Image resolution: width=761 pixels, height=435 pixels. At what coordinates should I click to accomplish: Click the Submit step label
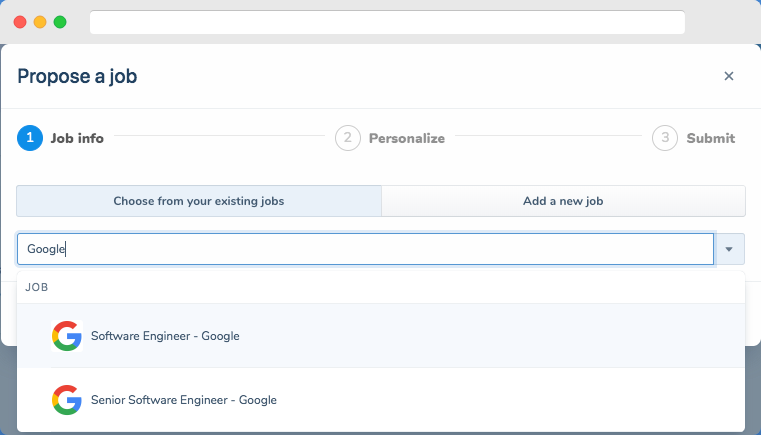(711, 138)
